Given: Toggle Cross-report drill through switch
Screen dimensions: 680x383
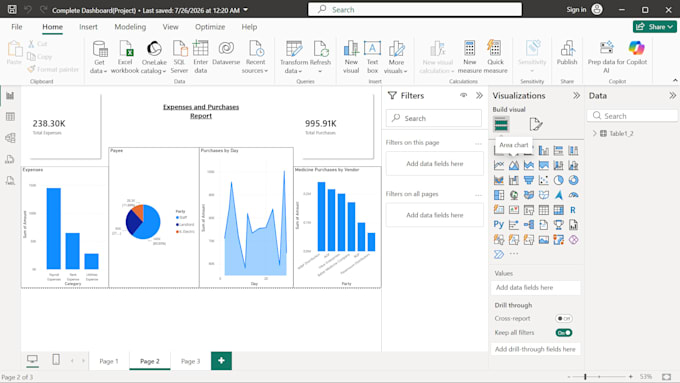Looking at the screenshot, I should [x=564, y=318].
